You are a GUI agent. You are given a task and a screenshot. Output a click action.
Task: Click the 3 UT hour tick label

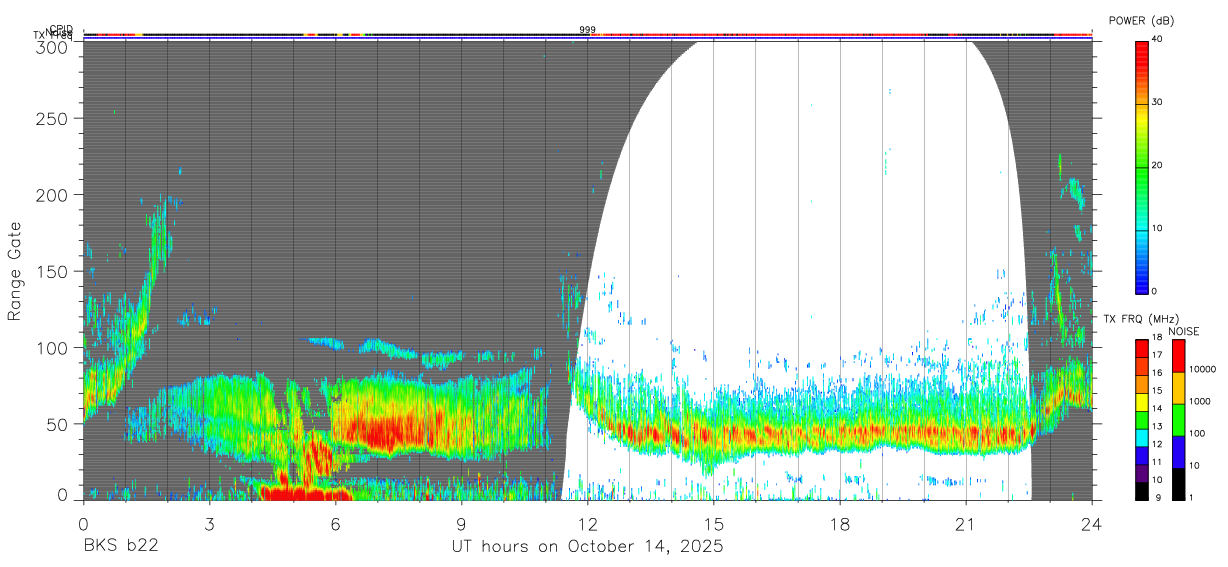point(209,524)
